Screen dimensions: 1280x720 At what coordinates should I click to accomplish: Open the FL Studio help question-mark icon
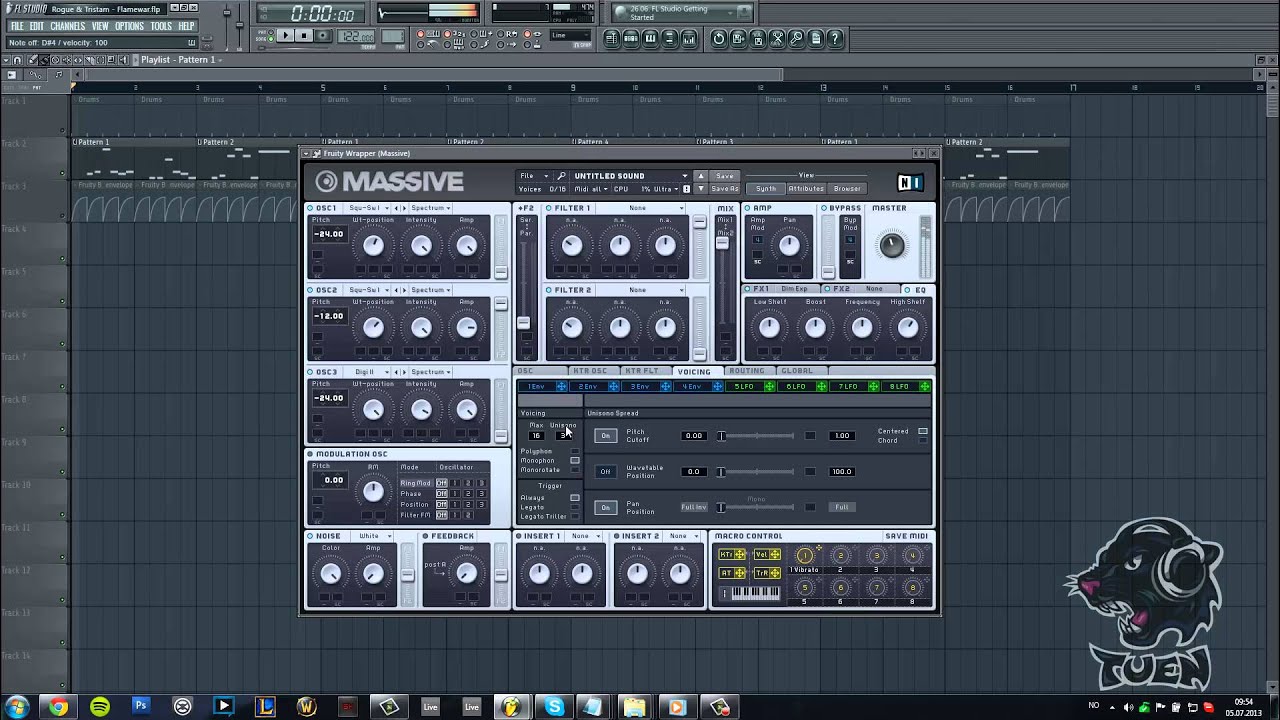click(x=835, y=39)
